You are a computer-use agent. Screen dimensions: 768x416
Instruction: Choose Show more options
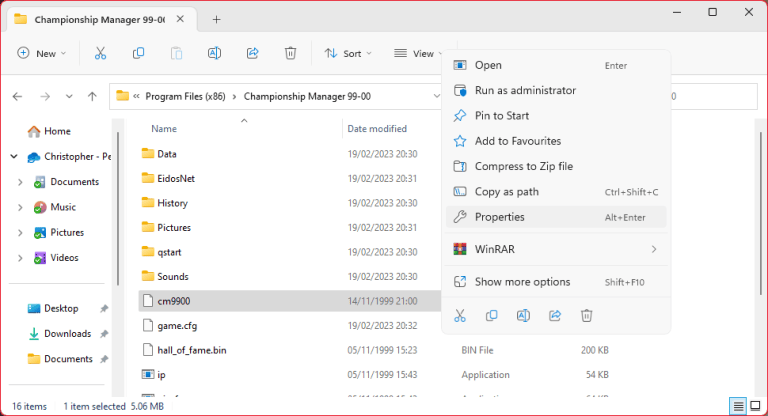pos(556,282)
